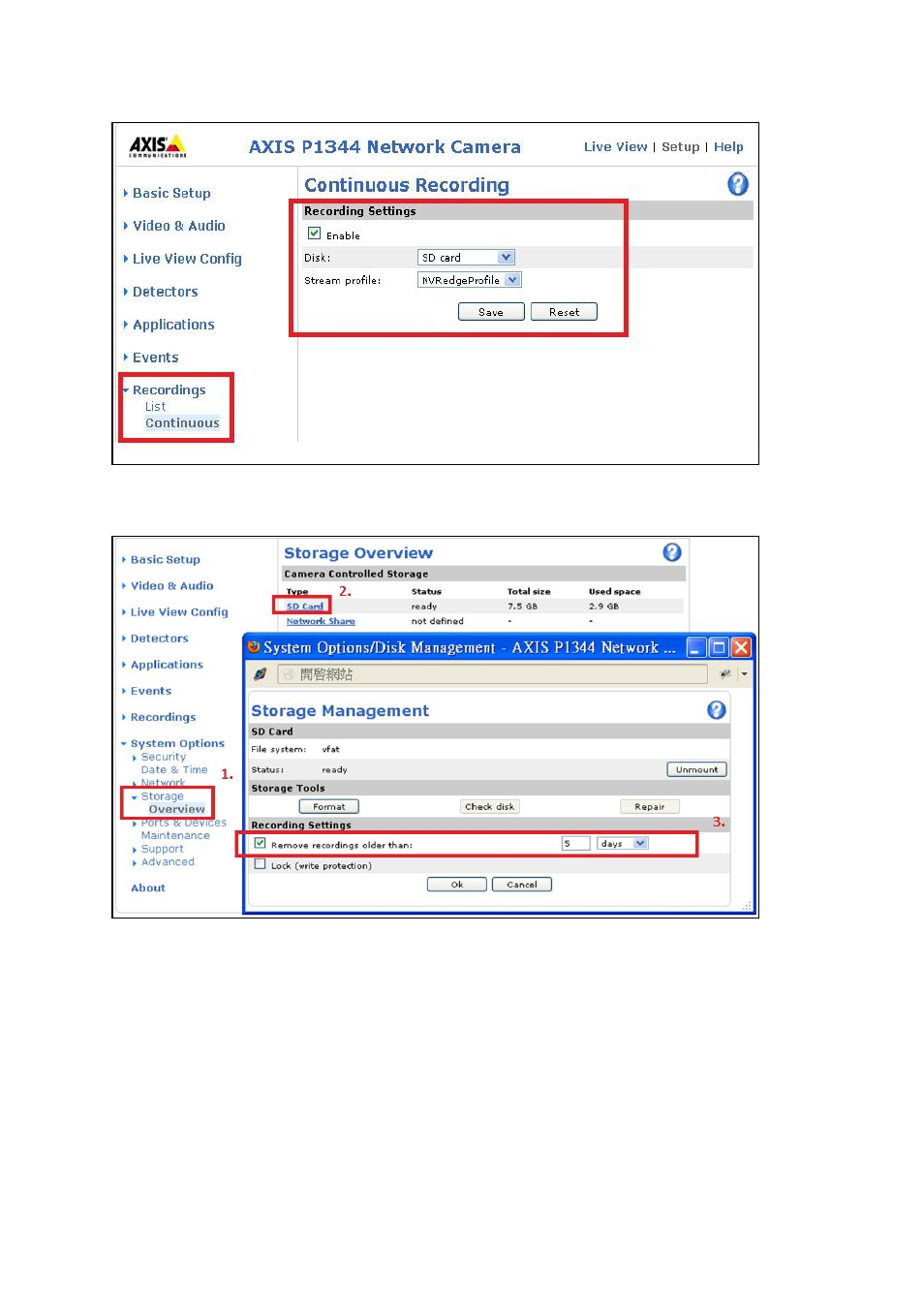Screen dimensions: 924x1308
Task: Maximize the Disk Management popup window
Action: (x=719, y=647)
